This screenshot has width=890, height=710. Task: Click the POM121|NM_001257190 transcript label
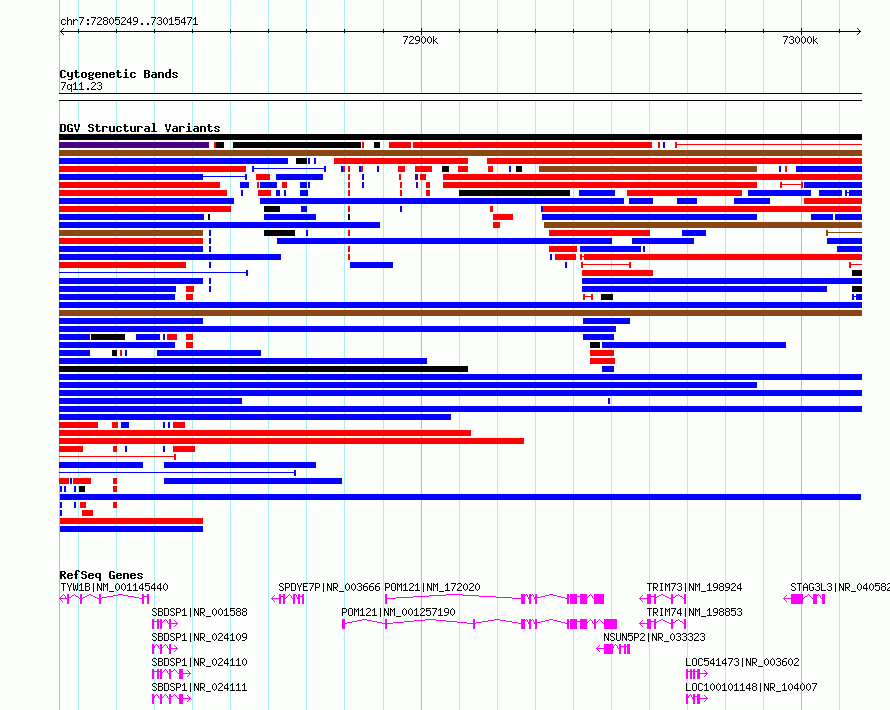398,612
